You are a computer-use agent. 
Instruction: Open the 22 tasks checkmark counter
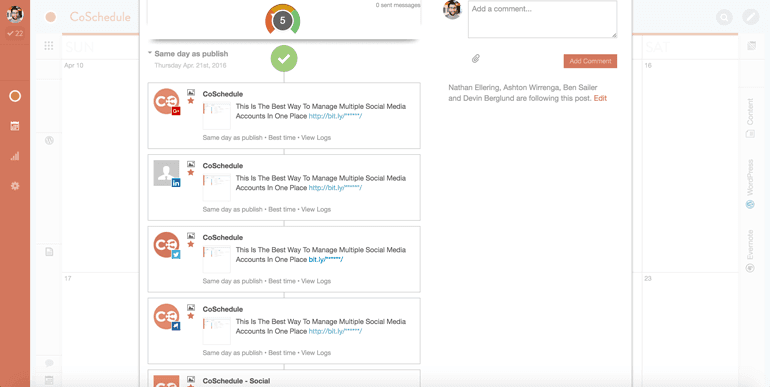[15, 33]
